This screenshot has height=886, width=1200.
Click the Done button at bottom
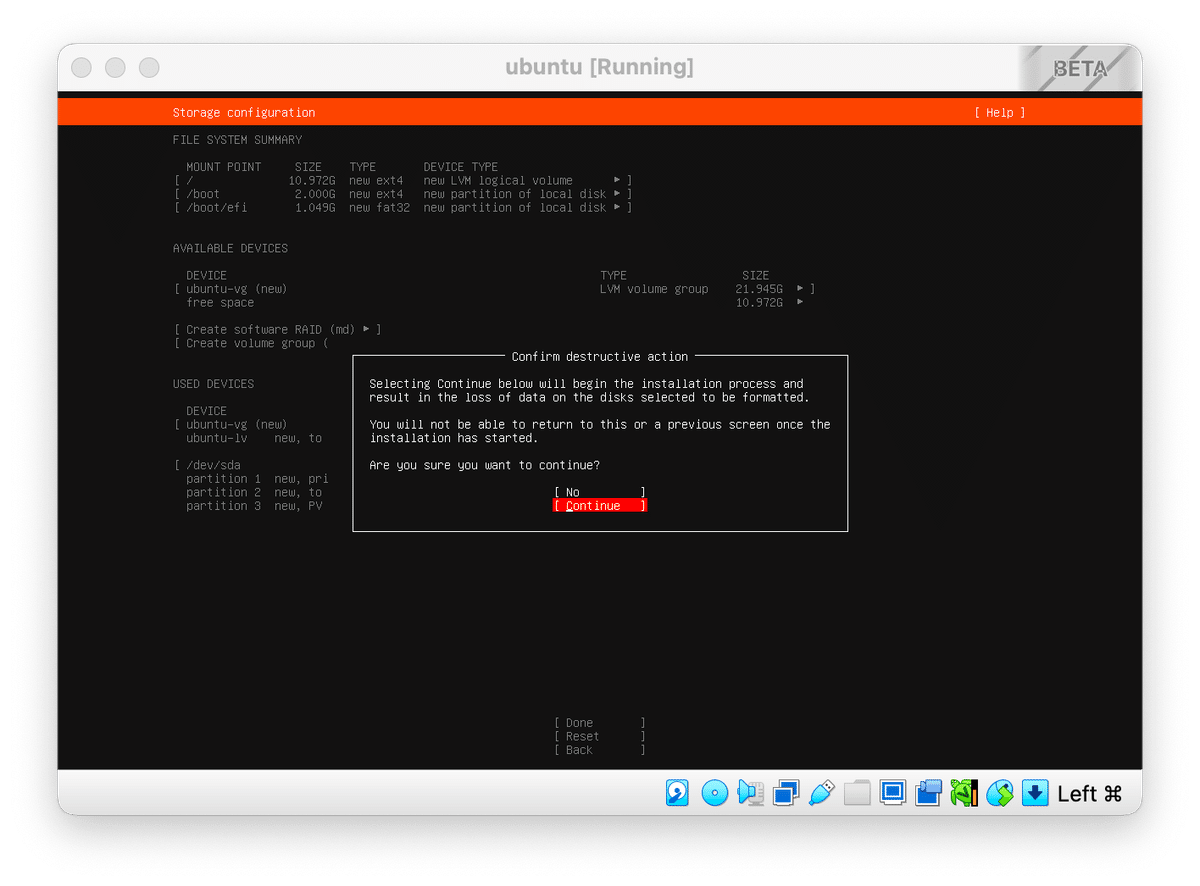point(600,723)
